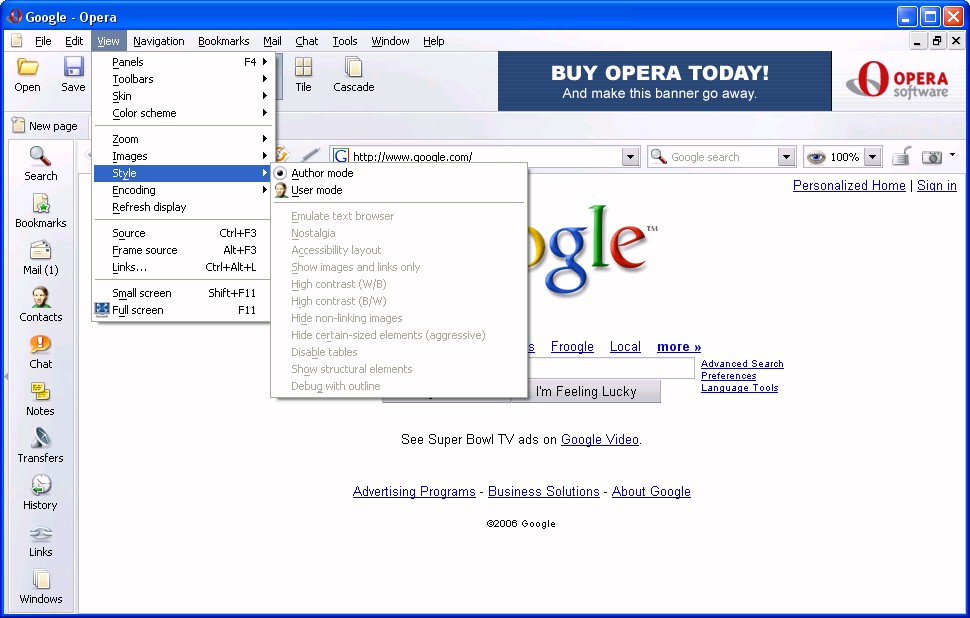Screen dimensions: 970x618
Task: Open the Bookmarks menu in menu bar
Action: (x=223, y=41)
